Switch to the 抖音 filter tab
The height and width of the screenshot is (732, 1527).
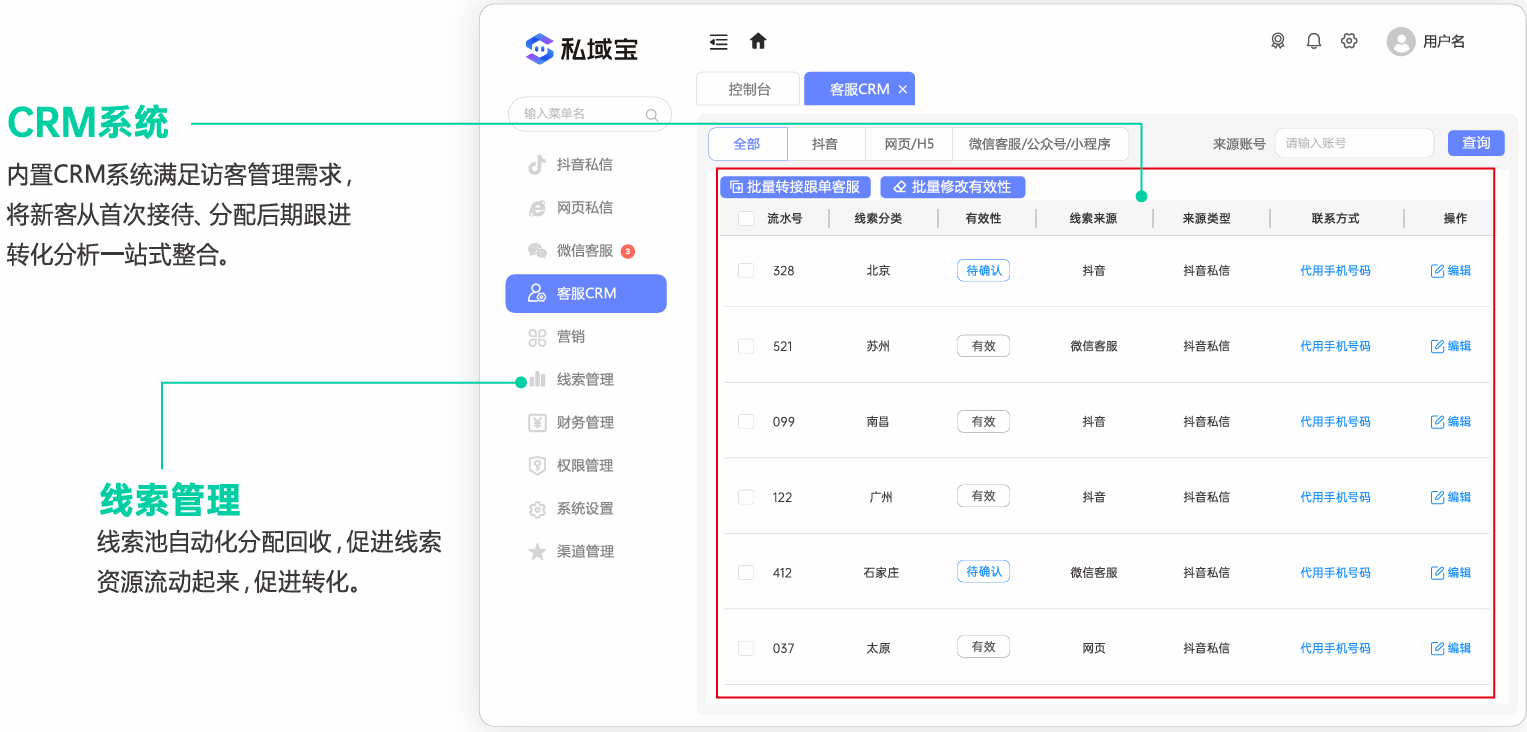click(x=825, y=143)
